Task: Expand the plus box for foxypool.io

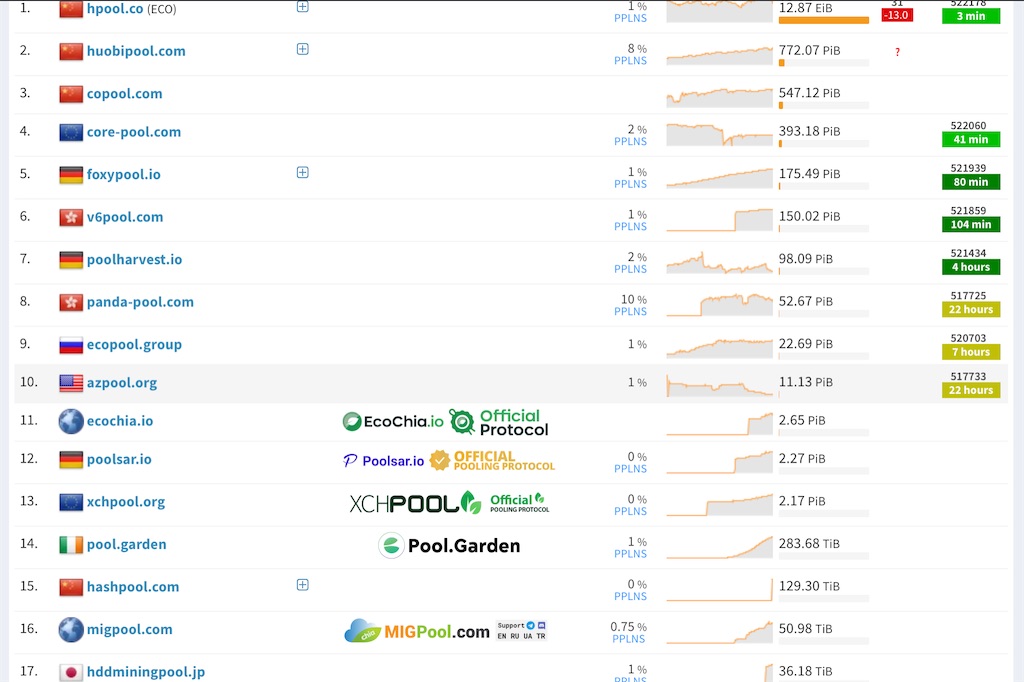Action: (x=302, y=172)
